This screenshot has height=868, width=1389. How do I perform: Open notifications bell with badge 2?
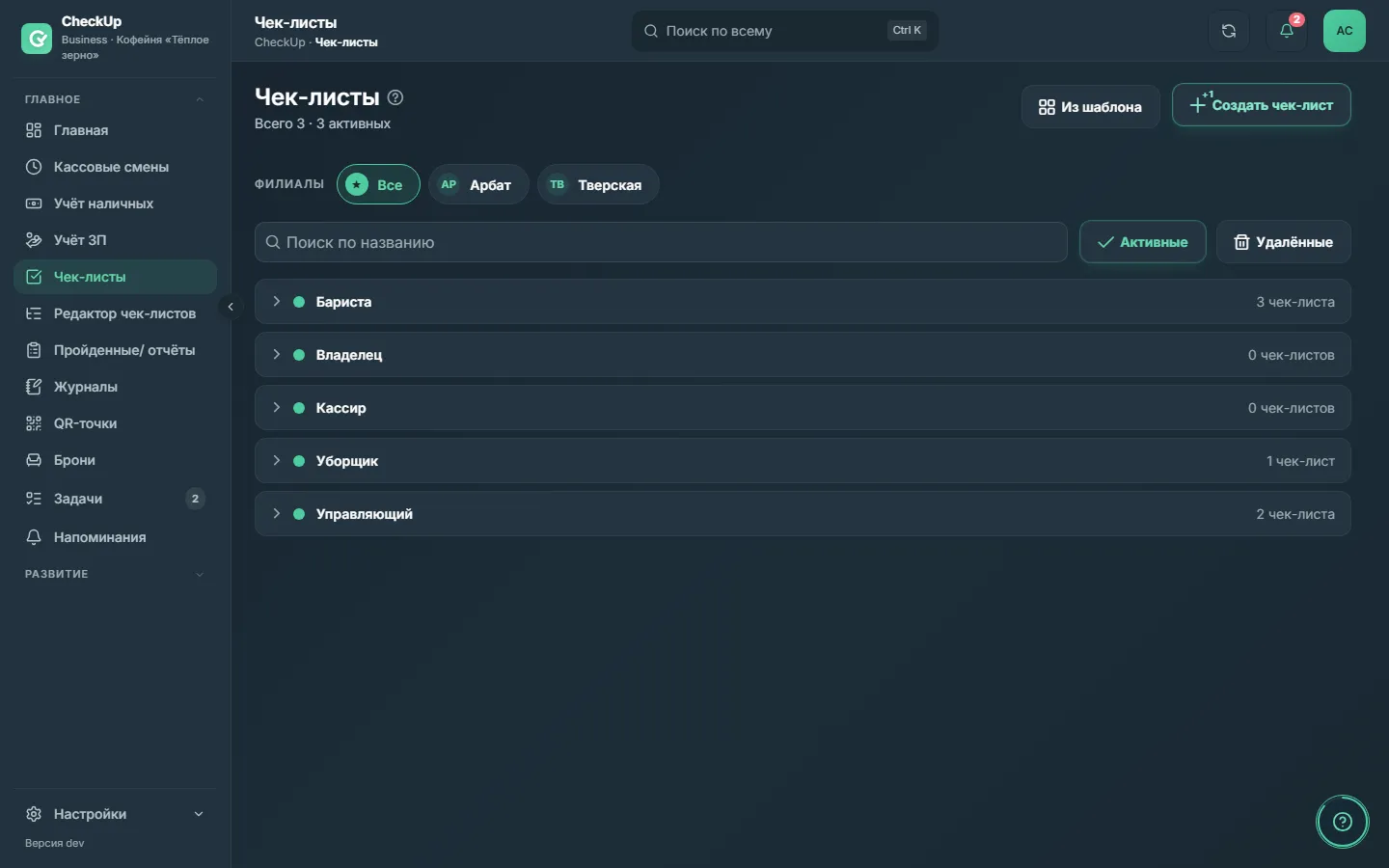pos(1287,31)
